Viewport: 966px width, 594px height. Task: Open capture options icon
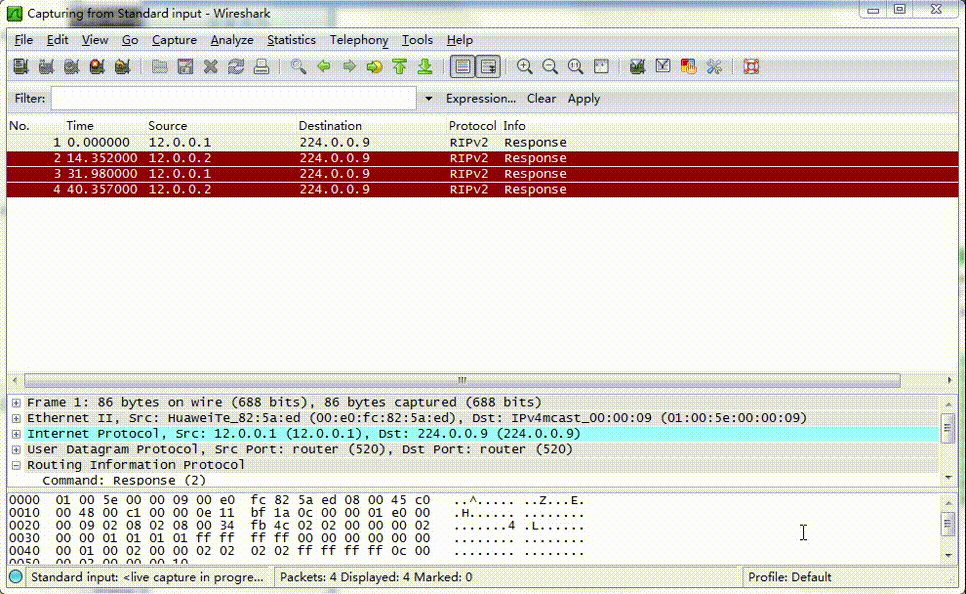(x=46, y=67)
